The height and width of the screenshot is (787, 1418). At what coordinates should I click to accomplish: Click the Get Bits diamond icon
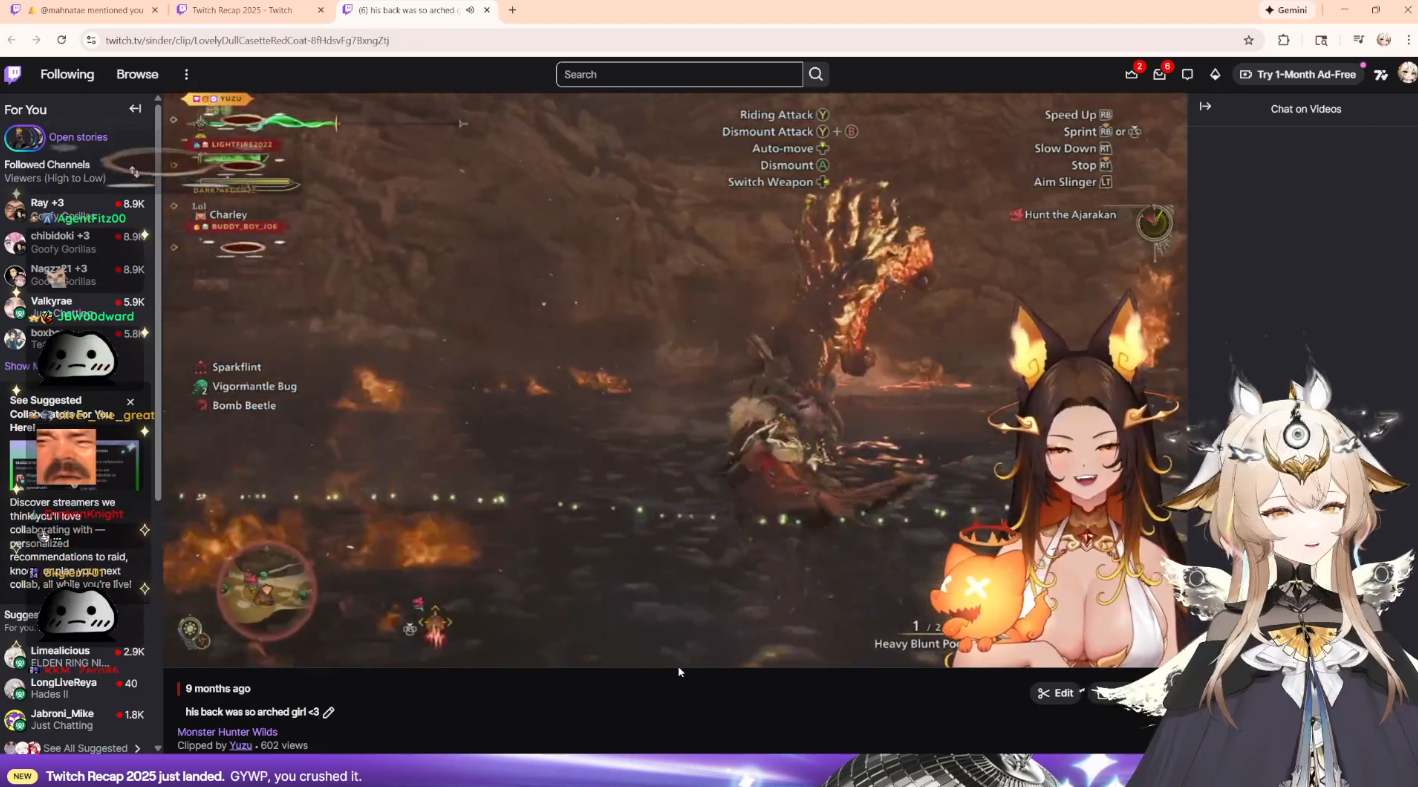[x=1215, y=74]
